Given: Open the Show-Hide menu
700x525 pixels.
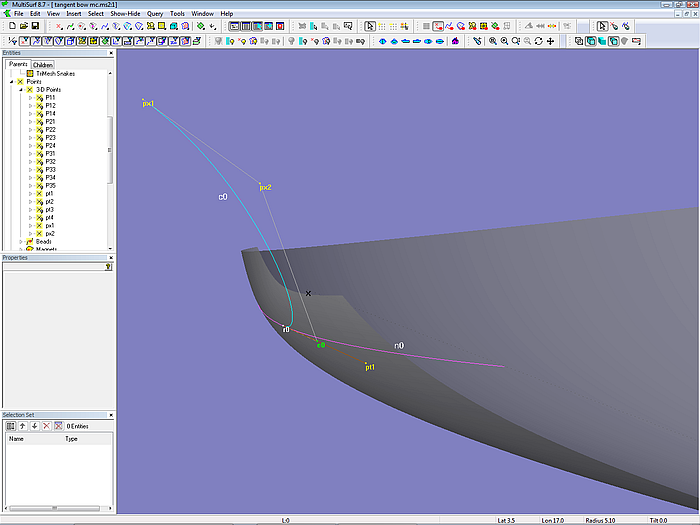Looking at the screenshot, I should click(x=125, y=13).
